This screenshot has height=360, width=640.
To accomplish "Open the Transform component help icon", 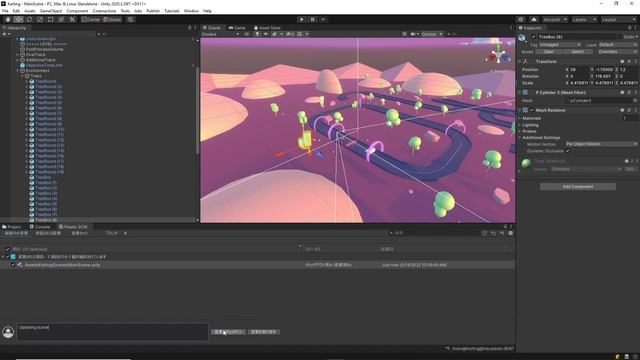I will tap(622, 61).
